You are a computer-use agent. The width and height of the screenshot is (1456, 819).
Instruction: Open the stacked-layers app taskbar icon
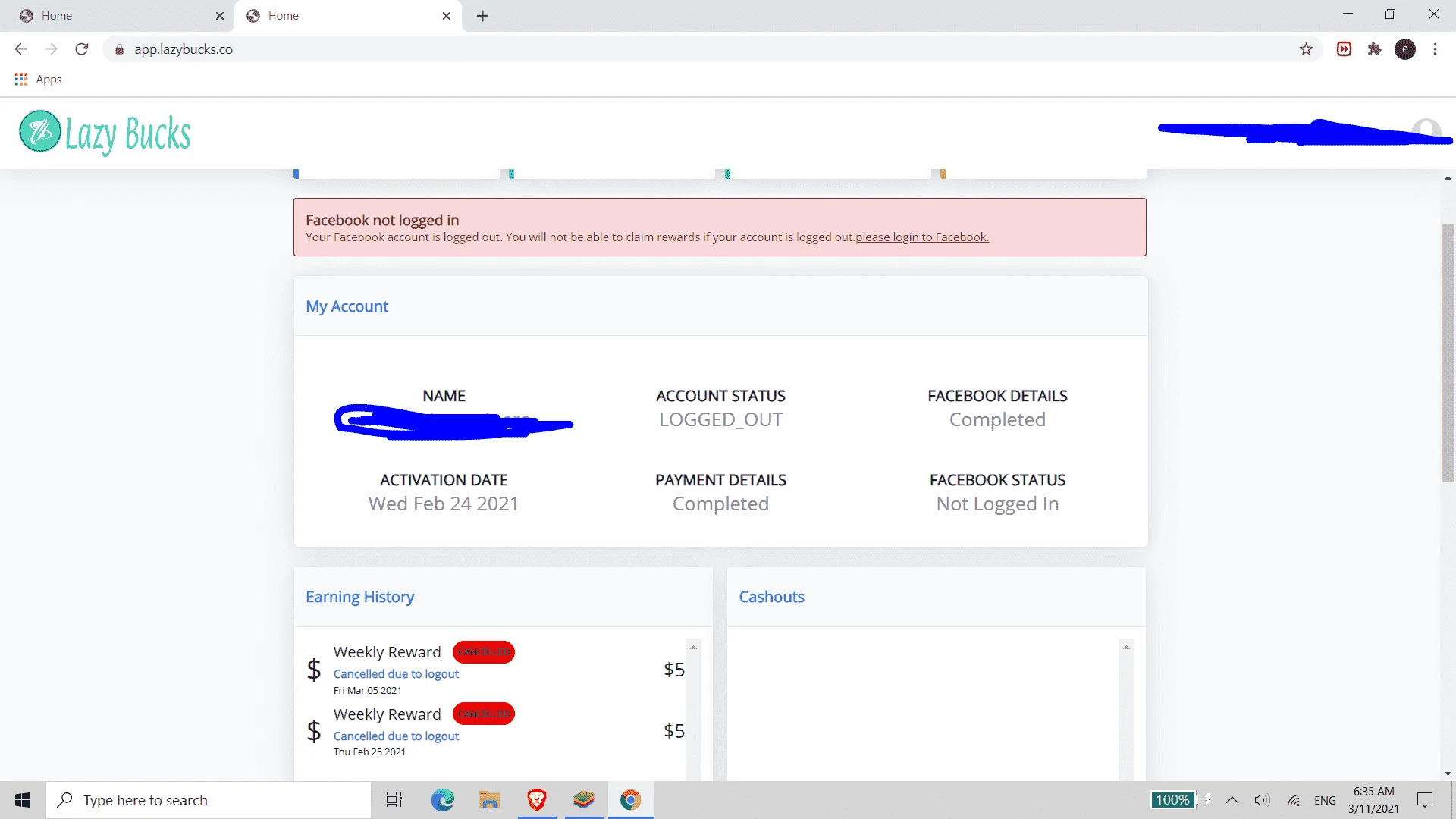584,800
